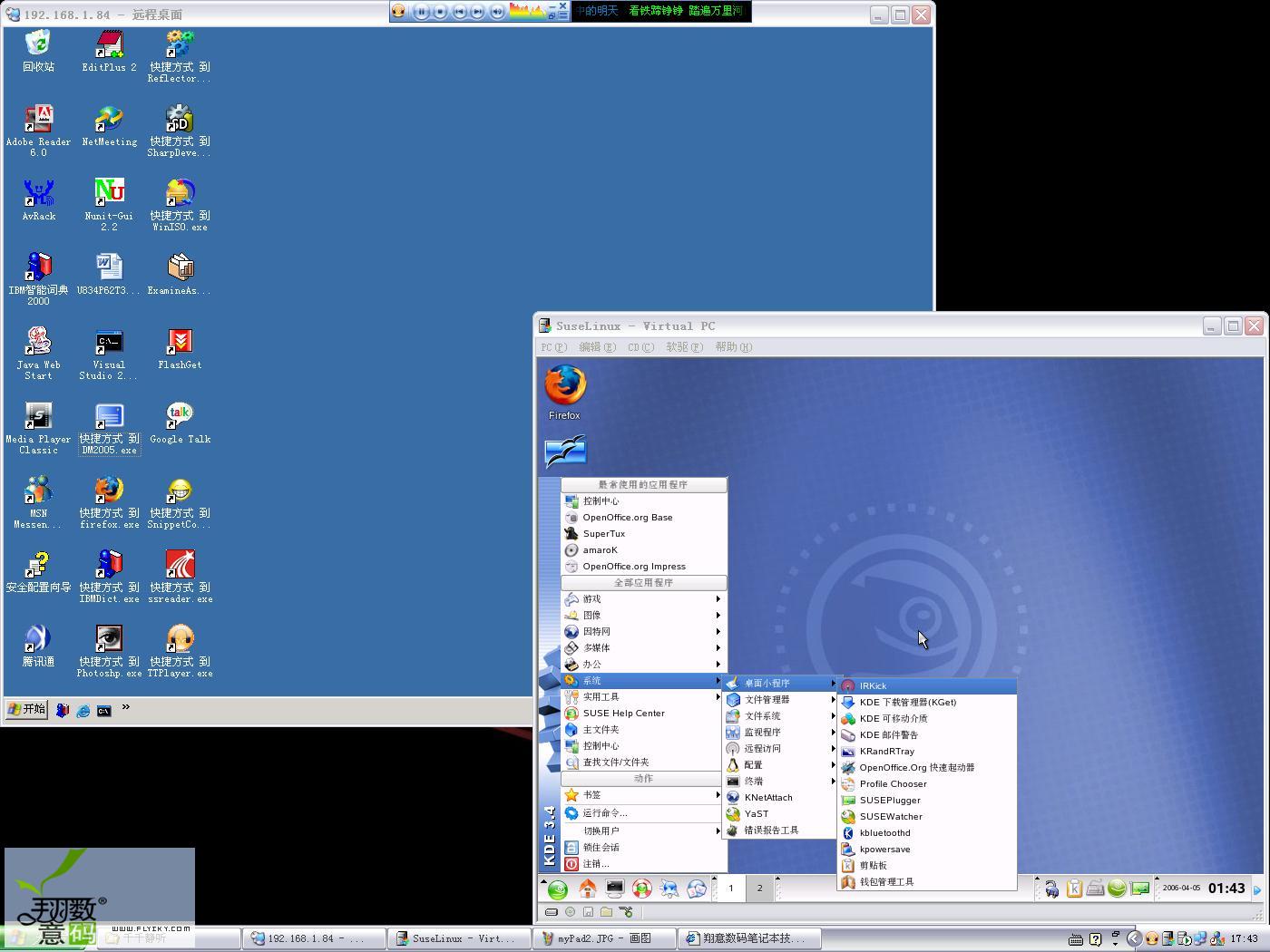This screenshot has width=1270, height=952.
Task: Select the AvRack desktop icon
Action: point(38,199)
